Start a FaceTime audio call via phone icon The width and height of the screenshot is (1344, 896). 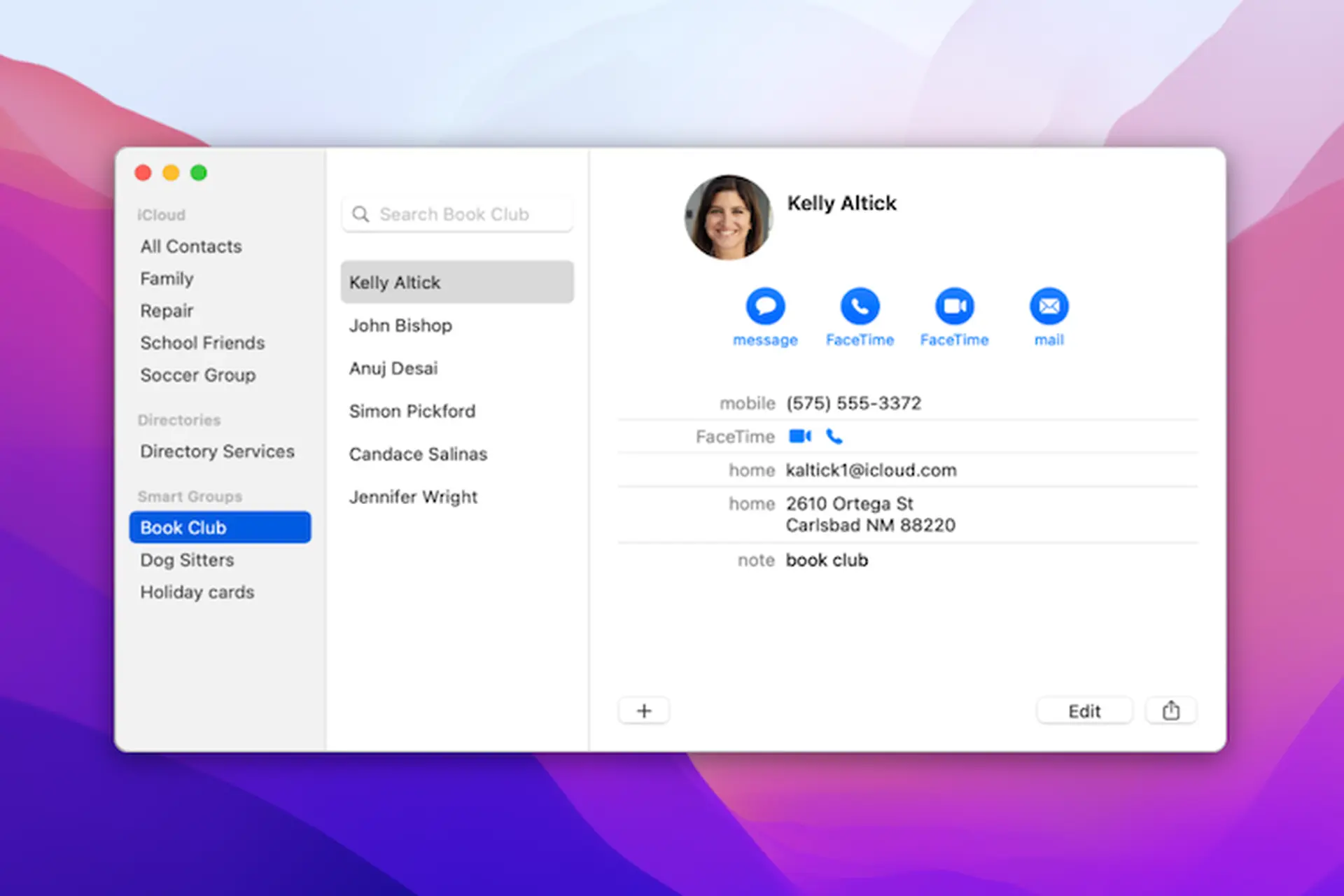coord(860,306)
